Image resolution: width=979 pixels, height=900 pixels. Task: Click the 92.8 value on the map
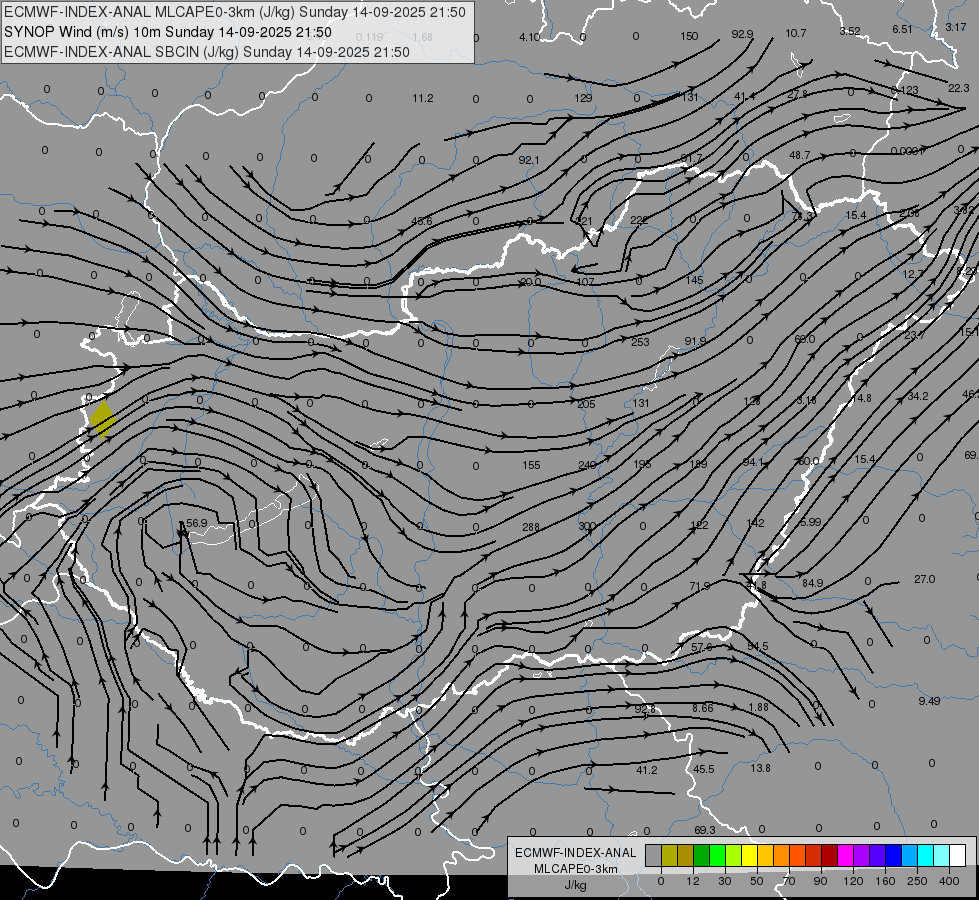coord(645,709)
